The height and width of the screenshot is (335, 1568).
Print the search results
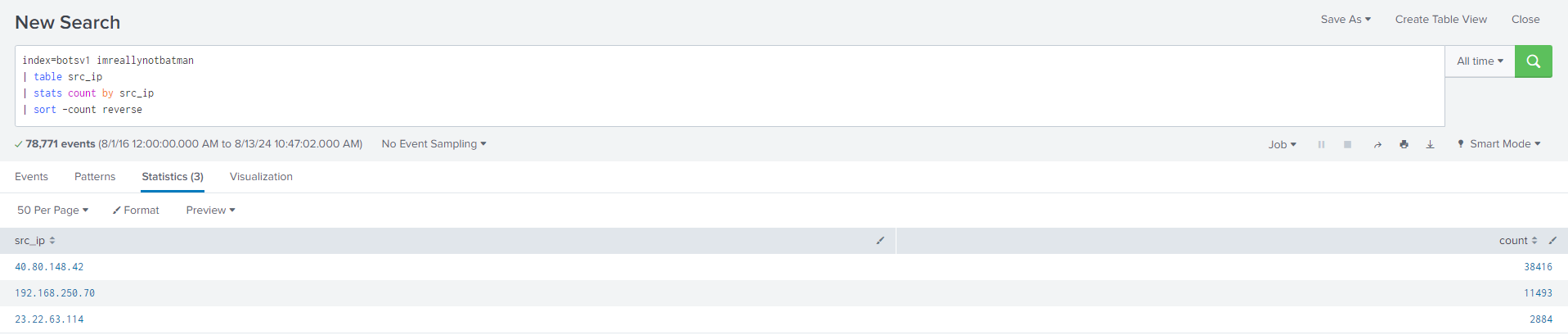tap(1404, 144)
